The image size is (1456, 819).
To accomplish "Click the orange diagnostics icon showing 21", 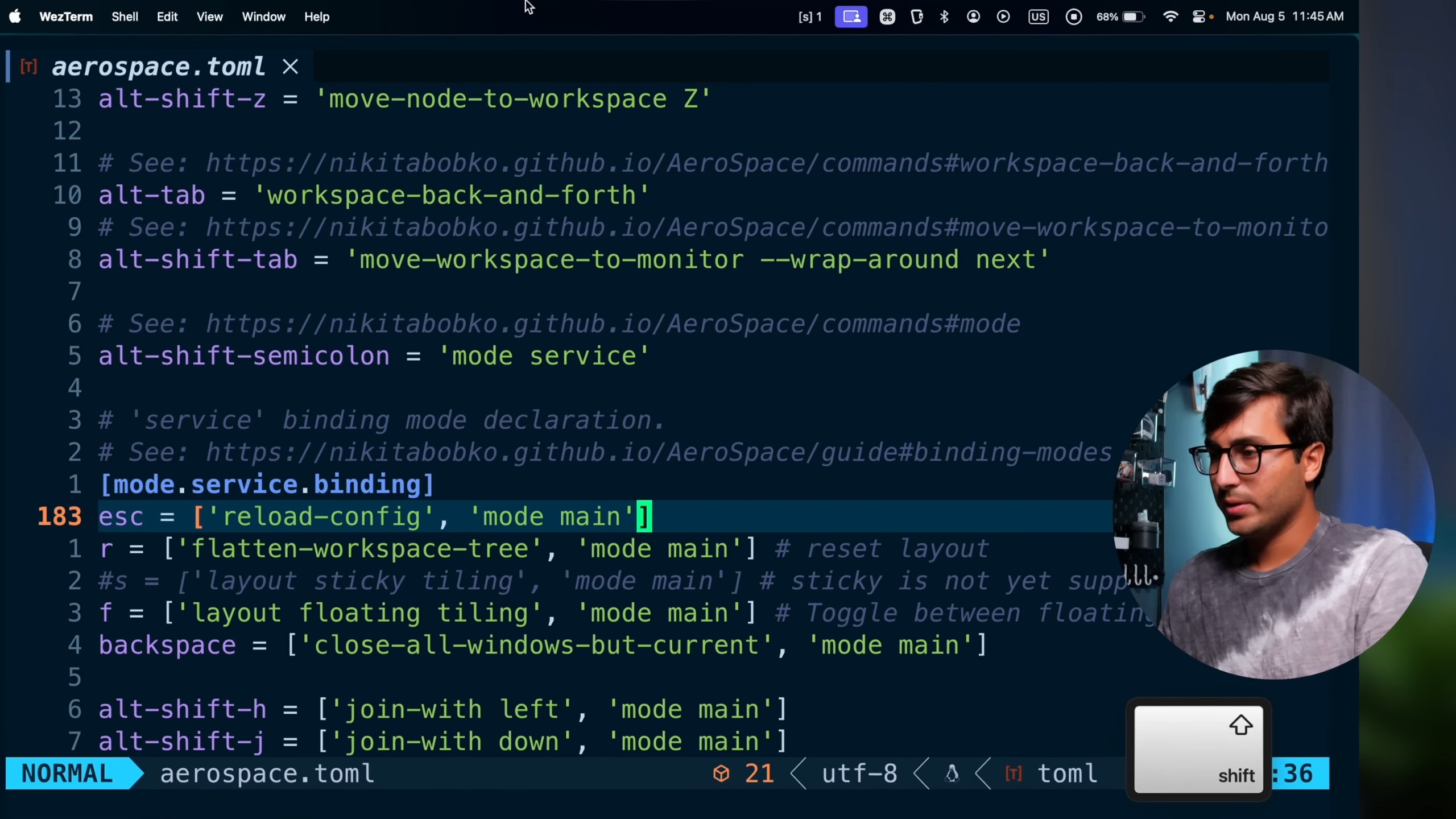I will 722,774.
